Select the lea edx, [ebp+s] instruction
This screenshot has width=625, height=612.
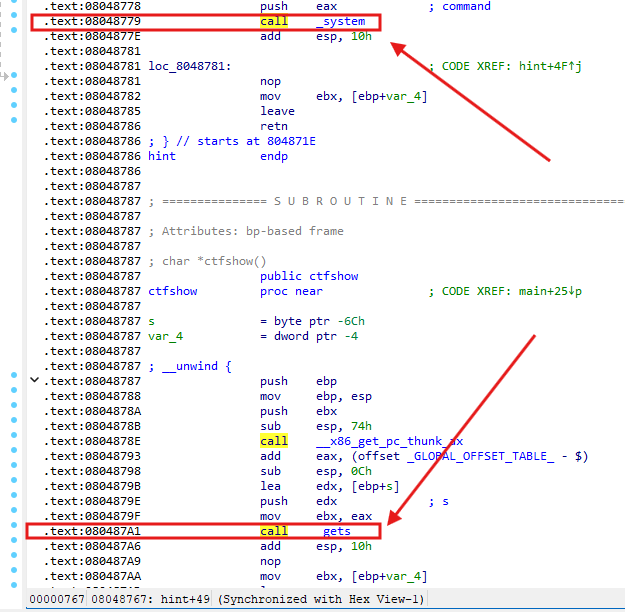click(330, 486)
